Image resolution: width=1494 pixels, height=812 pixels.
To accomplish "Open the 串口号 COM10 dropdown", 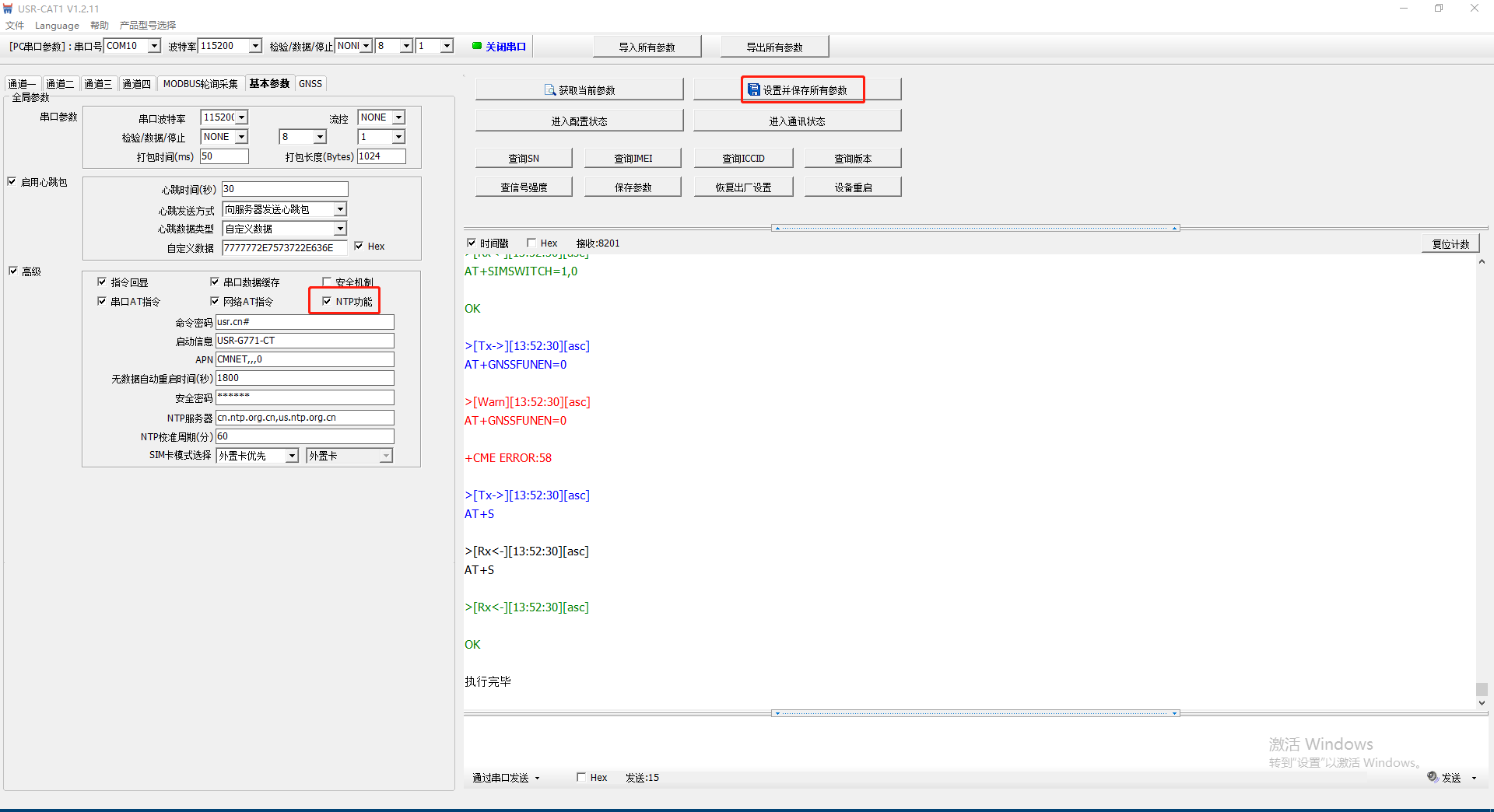I will [154, 46].
